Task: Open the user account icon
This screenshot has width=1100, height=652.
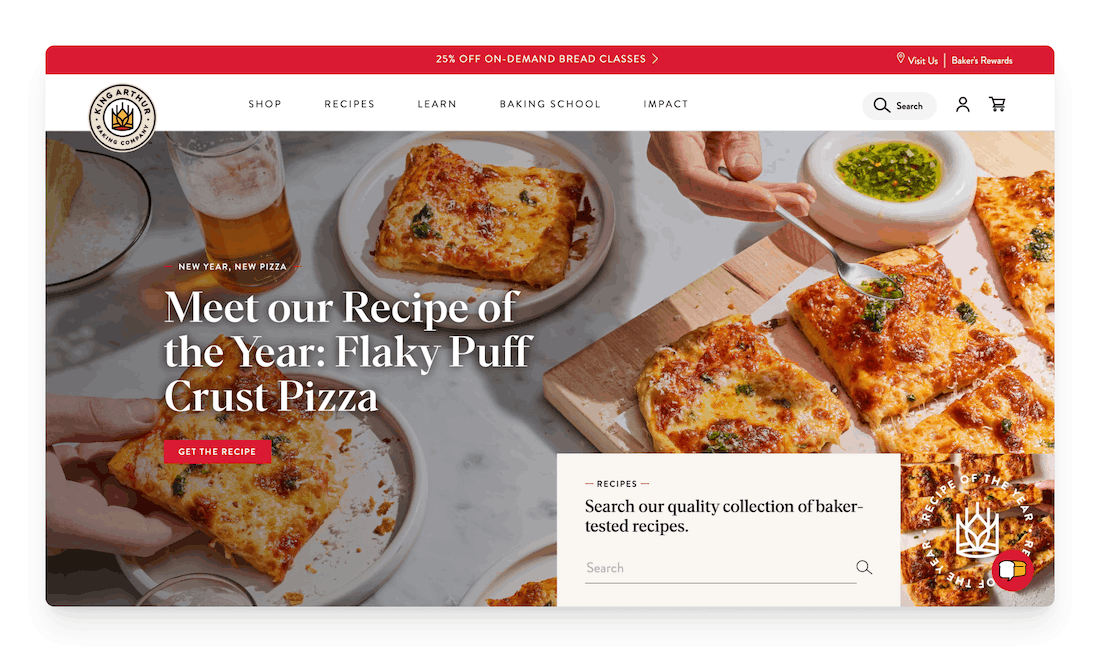Action: click(x=962, y=105)
